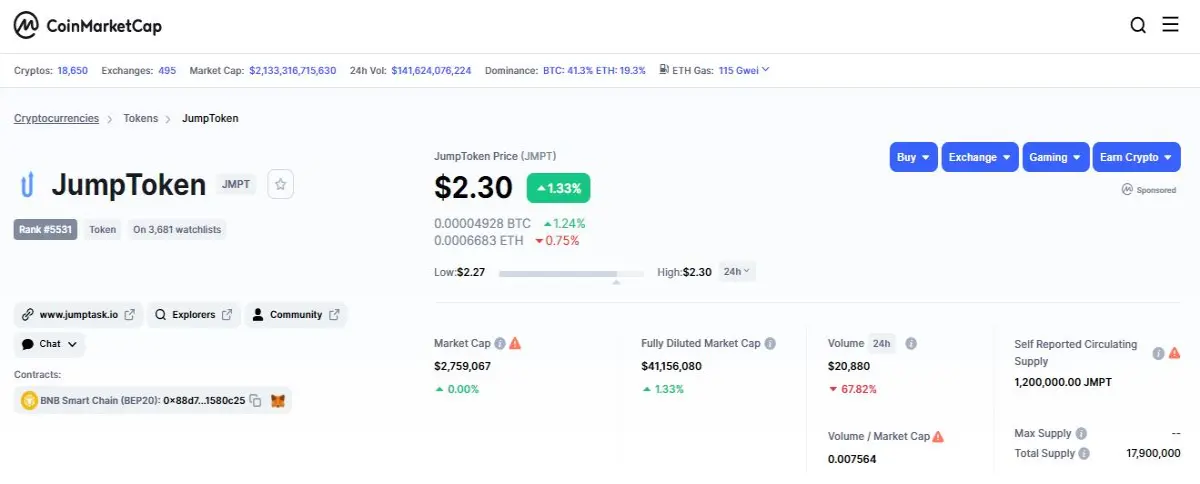1200x484 pixels.
Task: Click the 67.82% volume change
Action: [852, 389]
